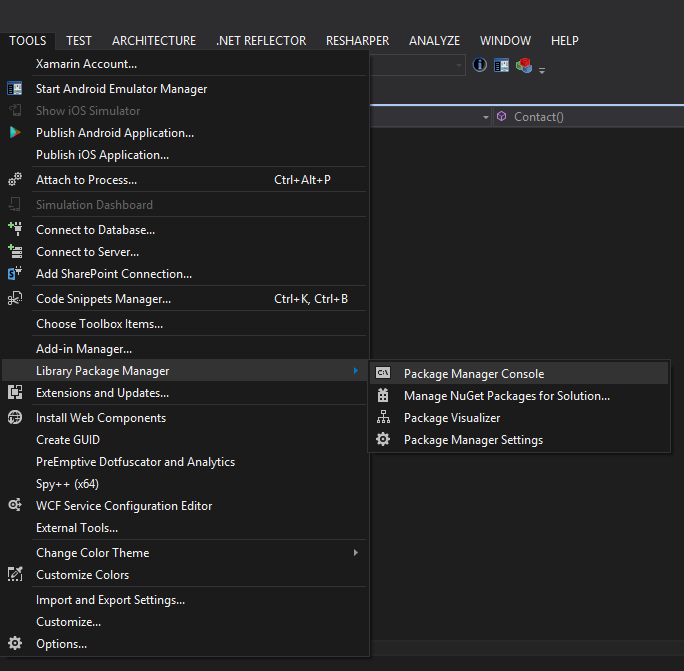The width and height of the screenshot is (684, 671).
Task: Open the ANALYZE menu
Action: point(434,41)
